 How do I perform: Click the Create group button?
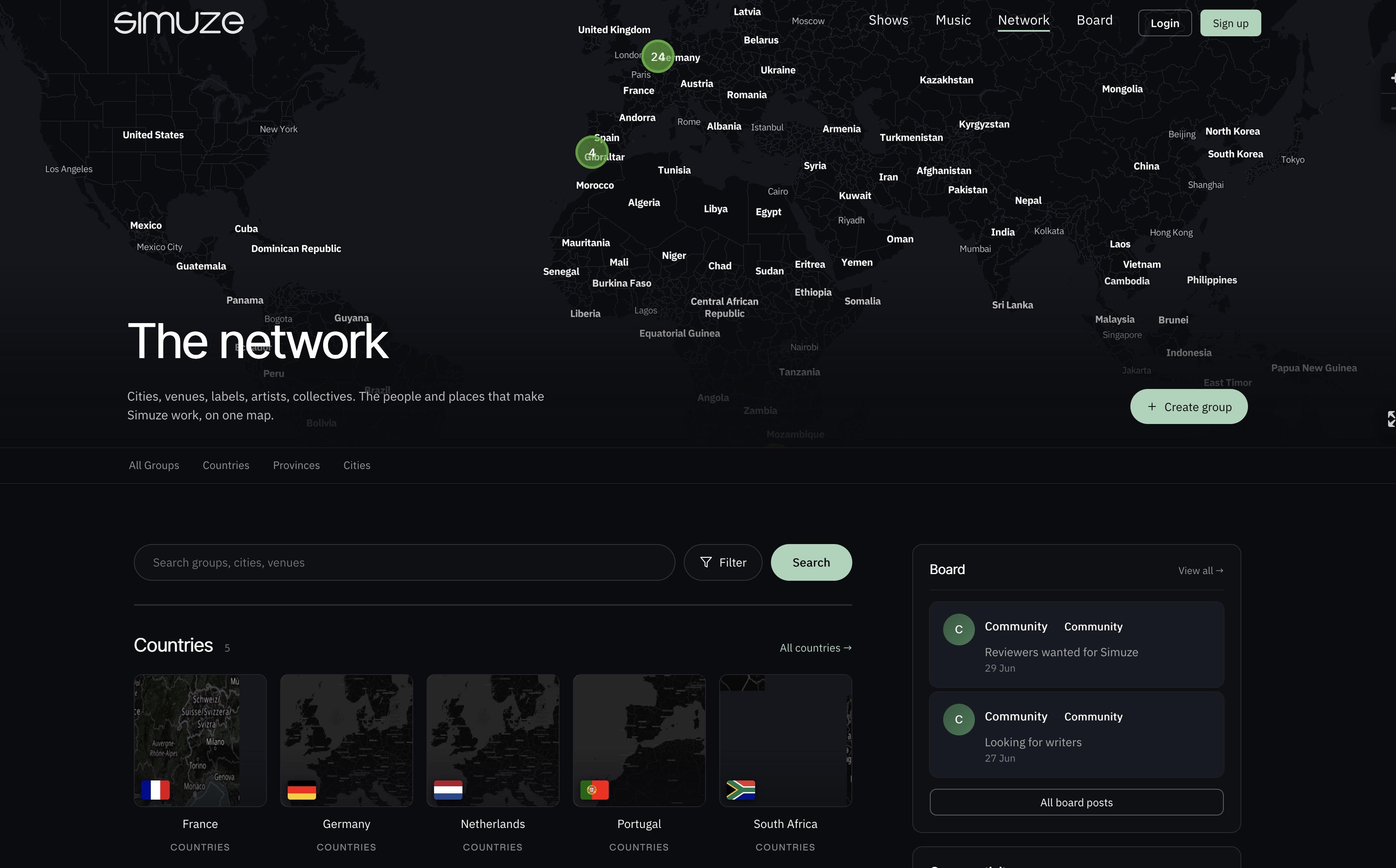click(x=1189, y=406)
